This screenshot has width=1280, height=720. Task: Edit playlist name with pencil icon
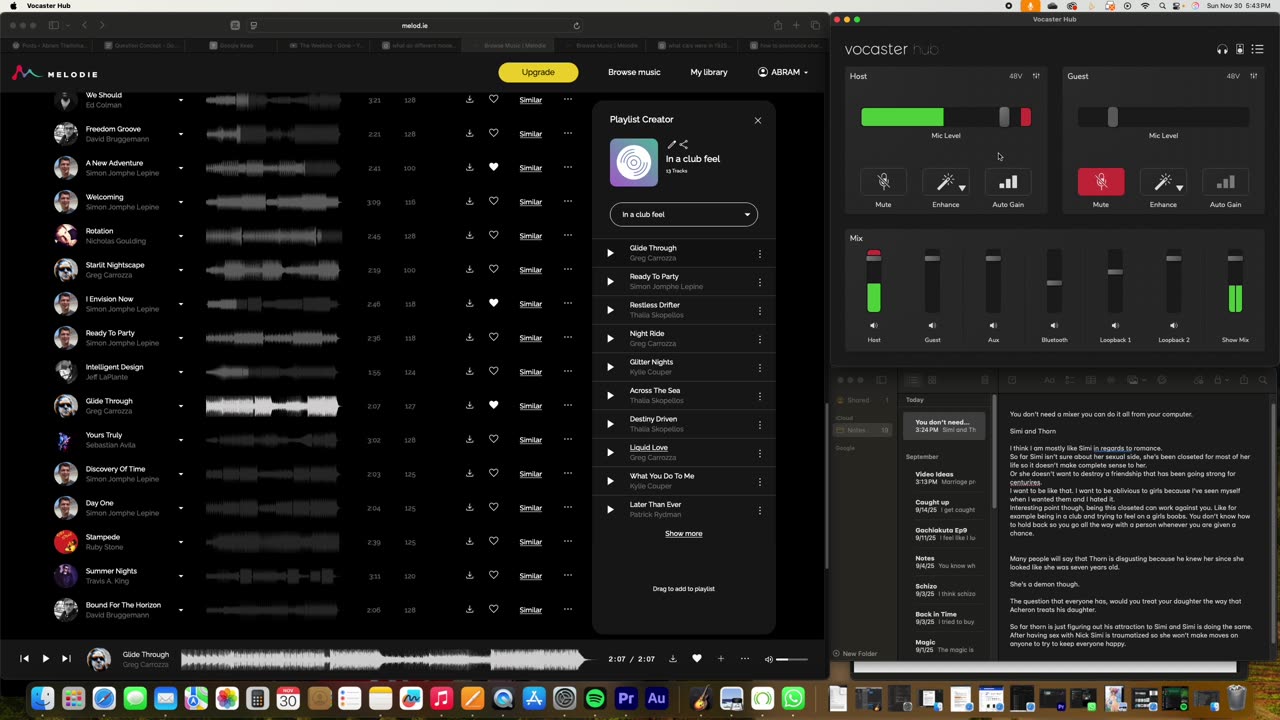point(672,145)
